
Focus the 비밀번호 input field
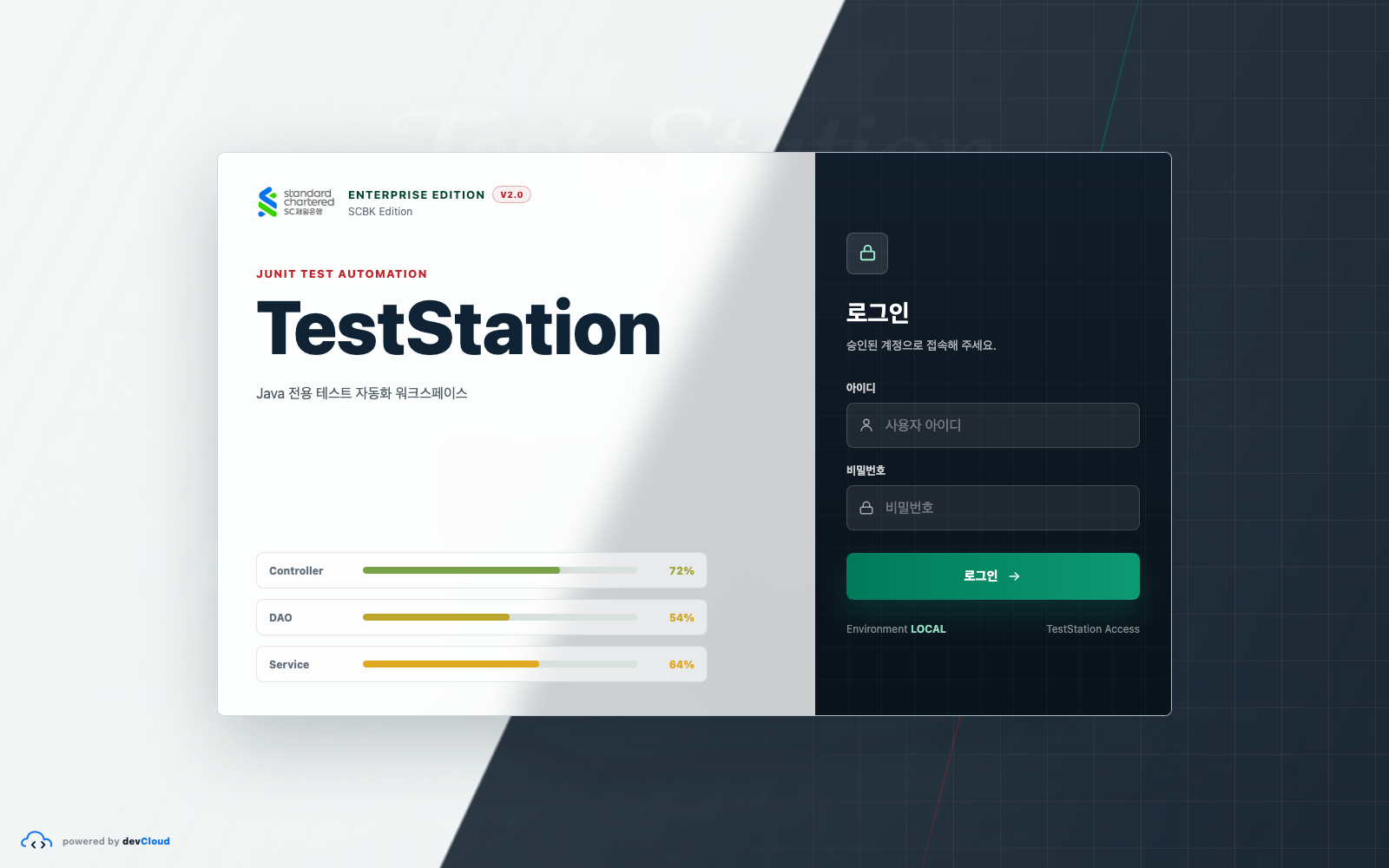[x=993, y=508]
